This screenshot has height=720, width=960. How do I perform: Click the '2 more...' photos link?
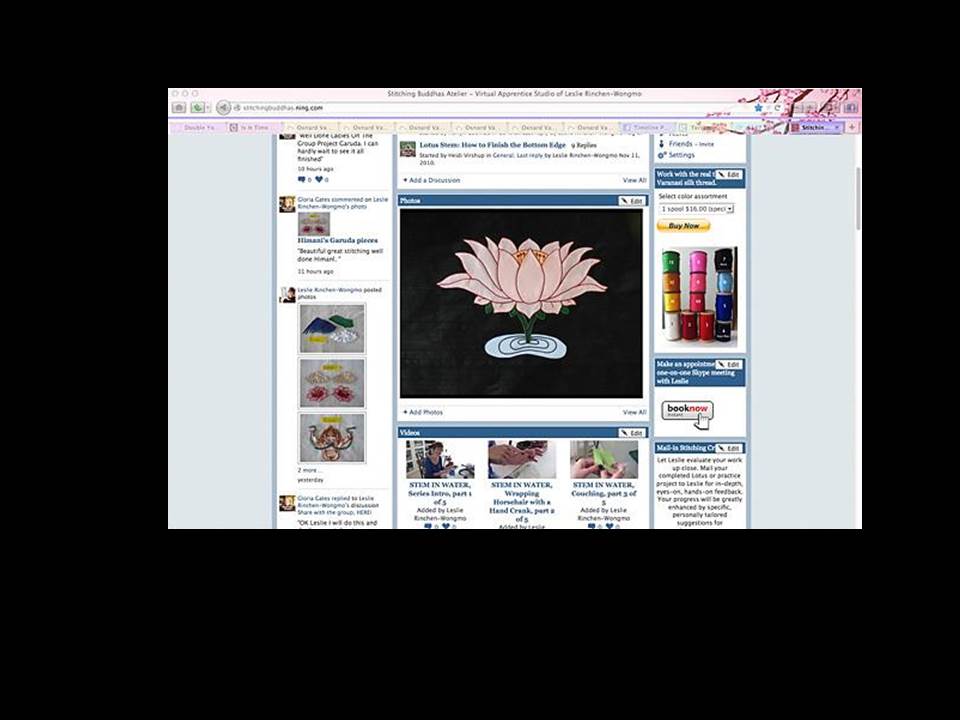309,470
